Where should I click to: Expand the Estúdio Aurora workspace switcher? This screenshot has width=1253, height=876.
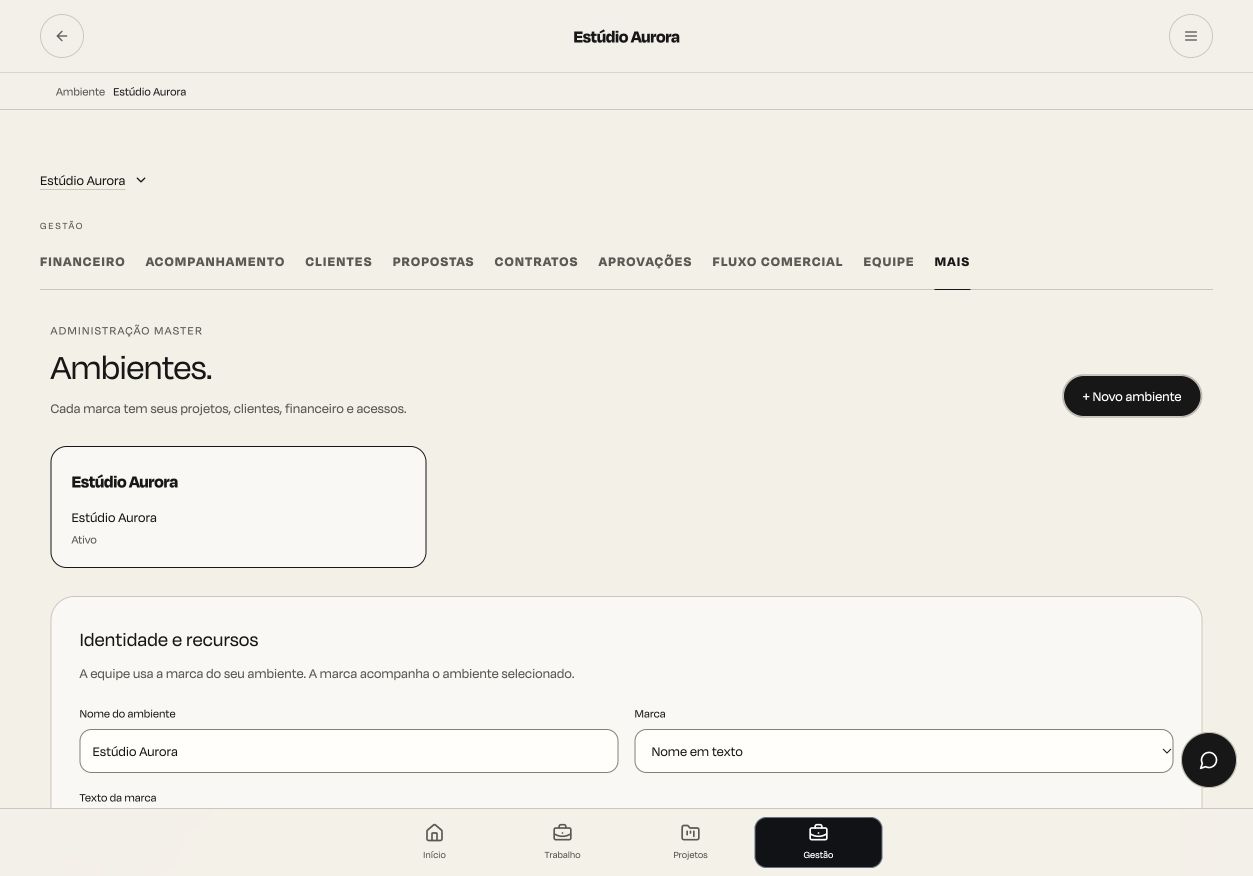[x=94, y=181]
